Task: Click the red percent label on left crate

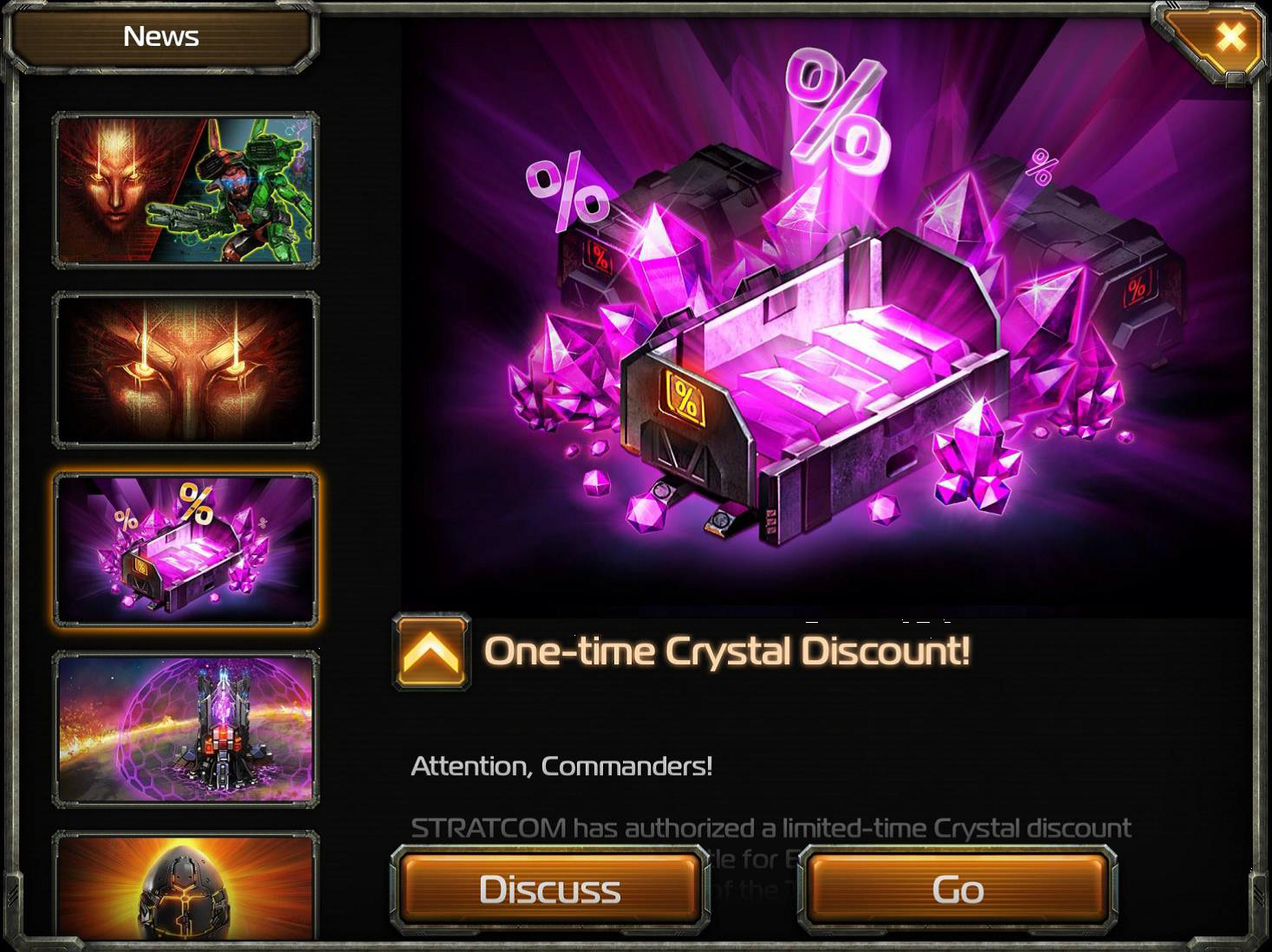Action: pyautogui.click(x=599, y=256)
